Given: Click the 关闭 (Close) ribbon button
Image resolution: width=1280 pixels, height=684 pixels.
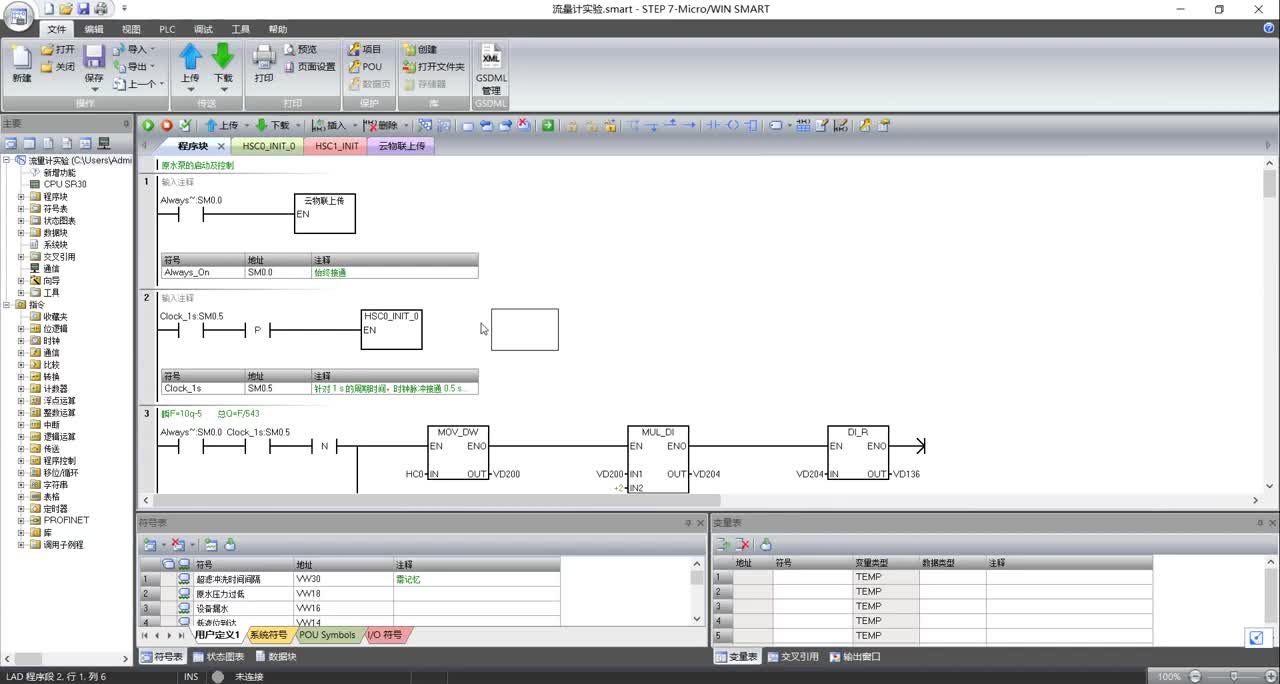Looking at the screenshot, I should click(x=57, y=67).
